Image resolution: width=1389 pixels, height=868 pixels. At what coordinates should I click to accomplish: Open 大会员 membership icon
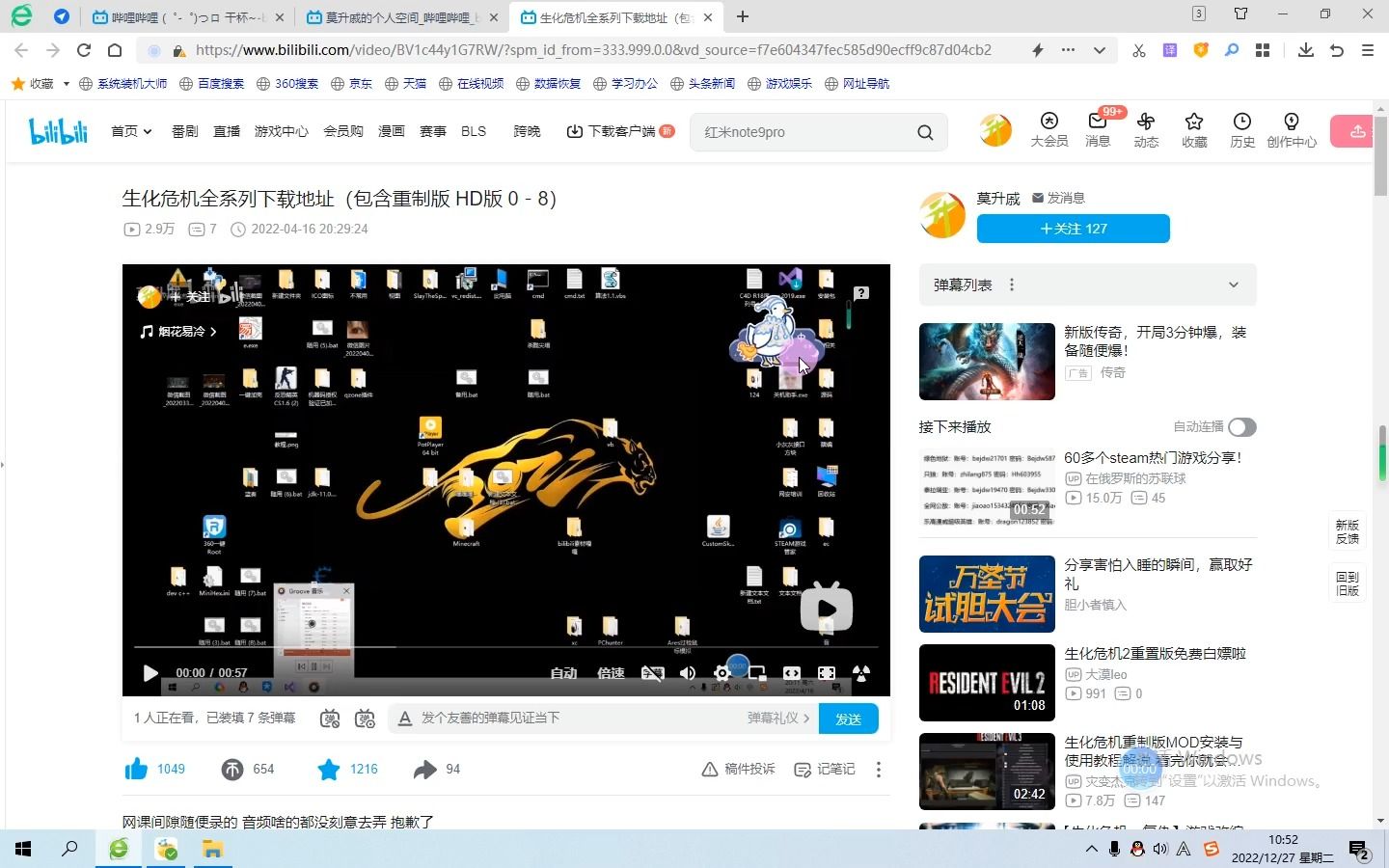[1049, 129]
